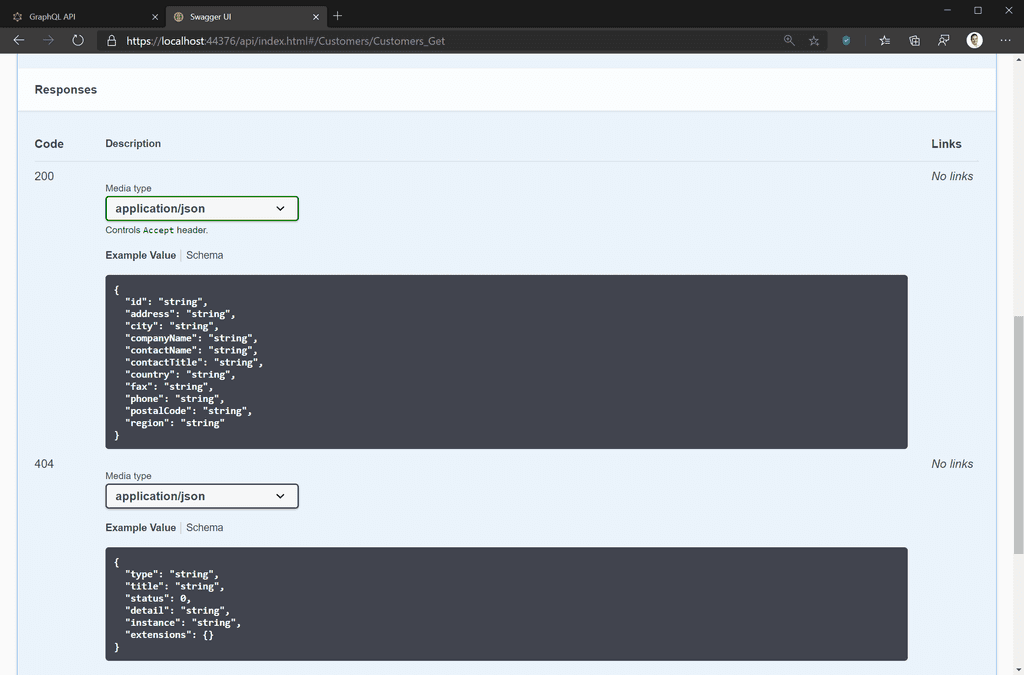1024x675 pixels.
Task: Open the 200 response media type dropdown
Action: pos(201,208)
